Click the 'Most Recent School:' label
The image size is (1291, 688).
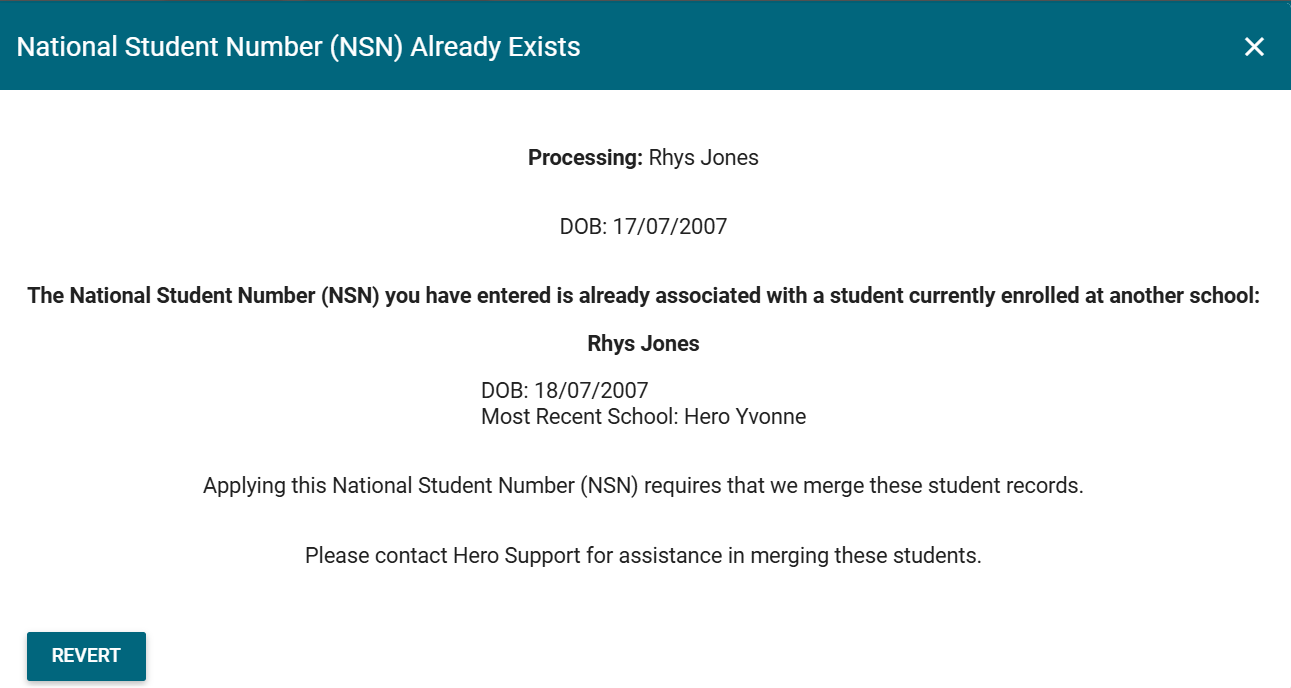click(579, 417)
